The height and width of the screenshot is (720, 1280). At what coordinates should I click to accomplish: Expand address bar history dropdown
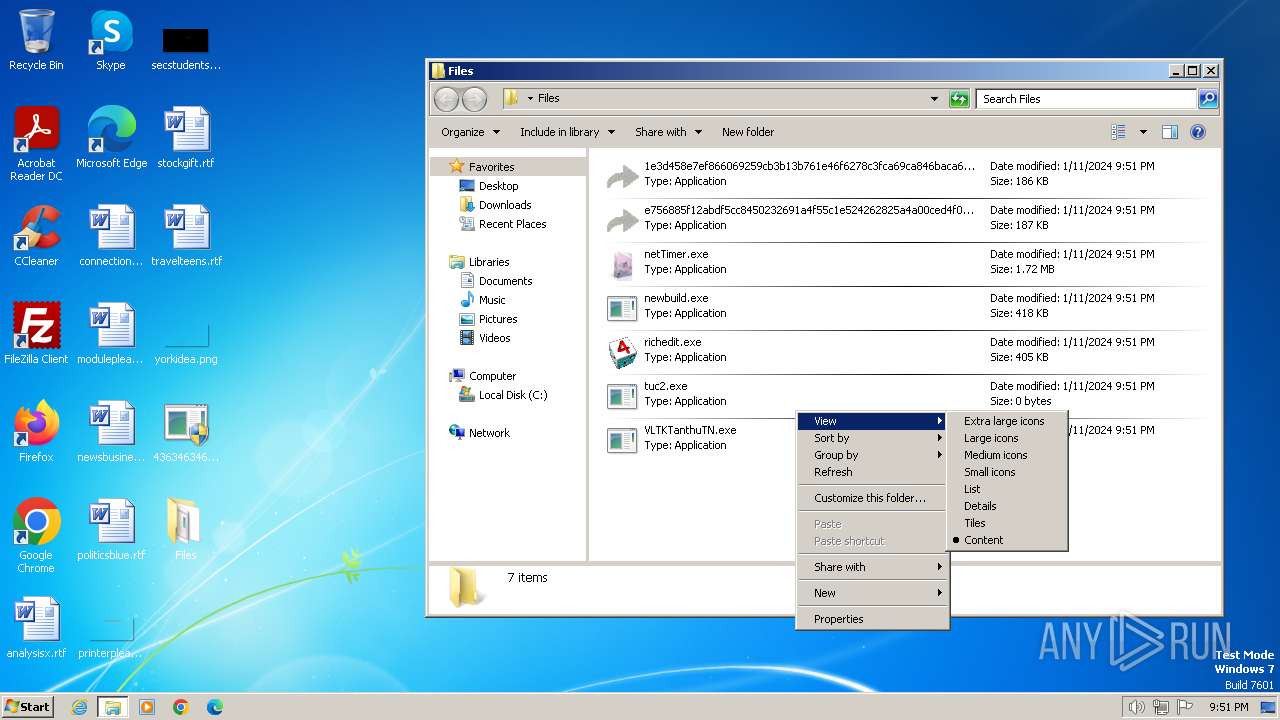tap(934, 98)
